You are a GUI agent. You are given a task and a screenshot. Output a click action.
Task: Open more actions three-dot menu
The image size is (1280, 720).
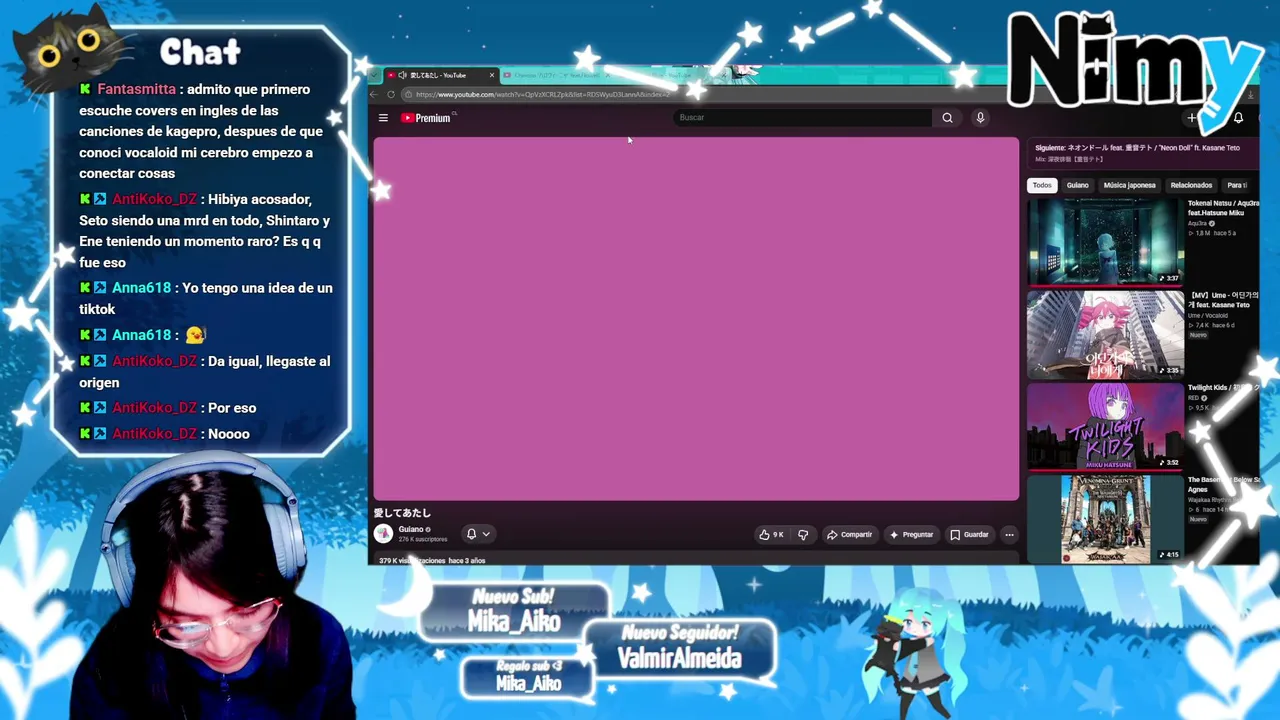pos(1009,535)
